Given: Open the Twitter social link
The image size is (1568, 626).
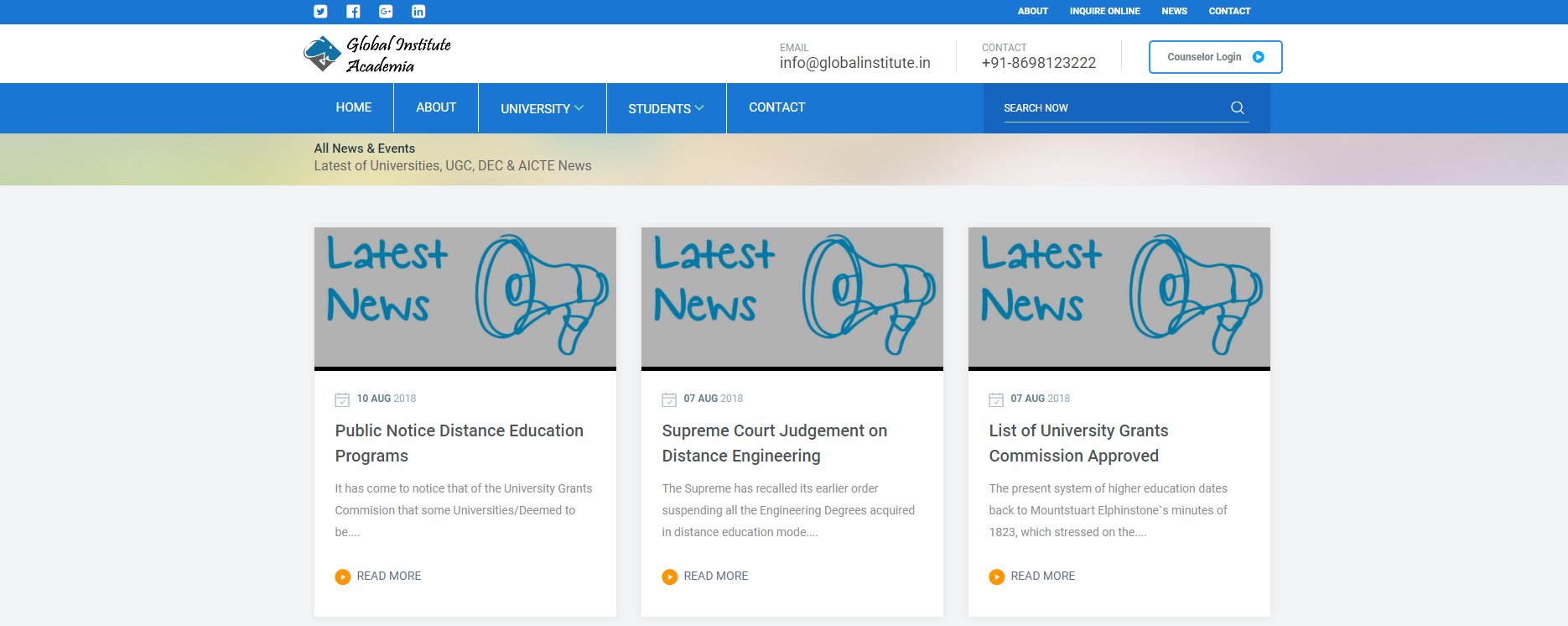Looking at the screenshot, I should 320,11.
